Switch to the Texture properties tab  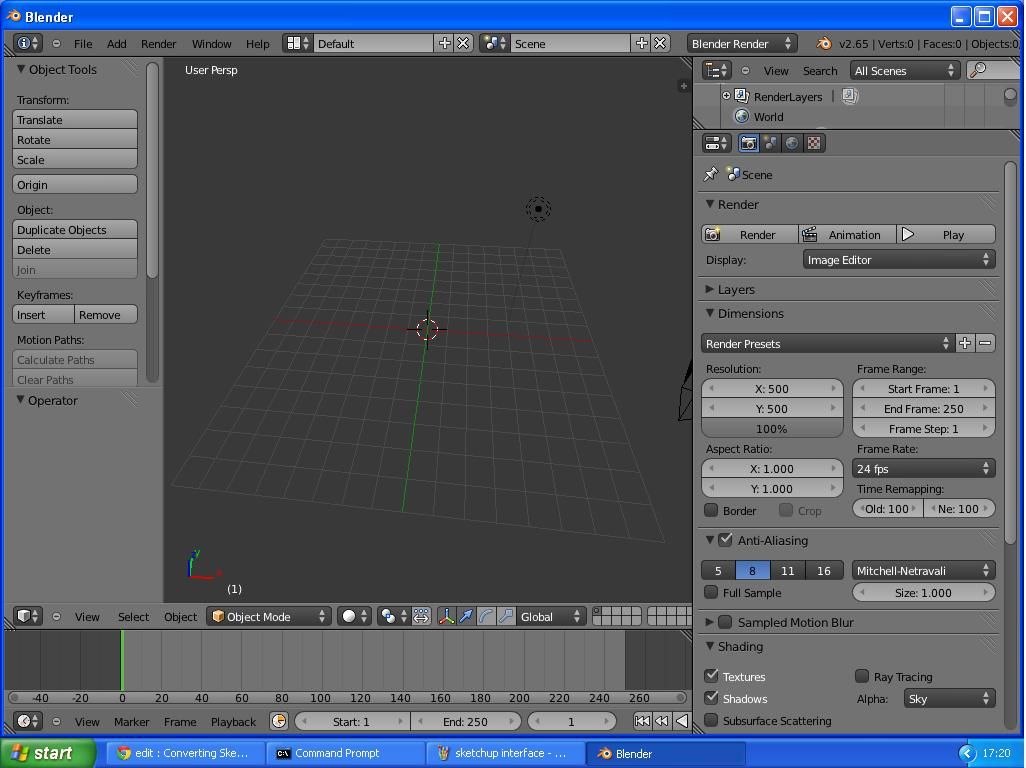[813, 142]
